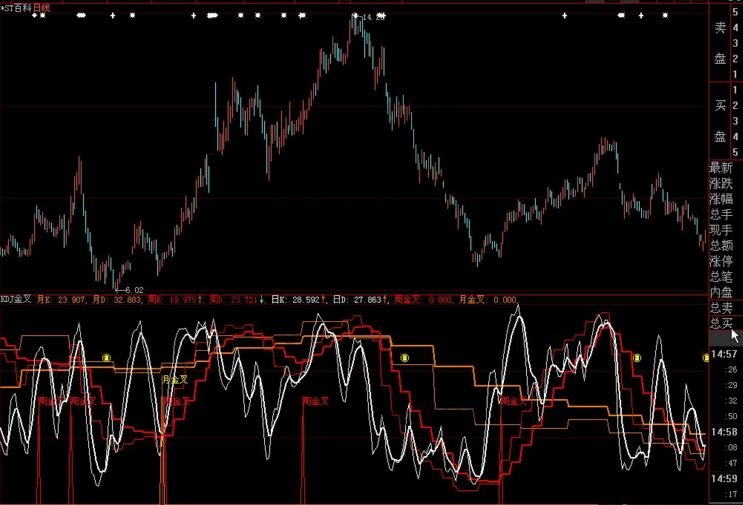Click the yellow circle marker nearest the time column
The image size is (743, 505).
click(636, 357)
